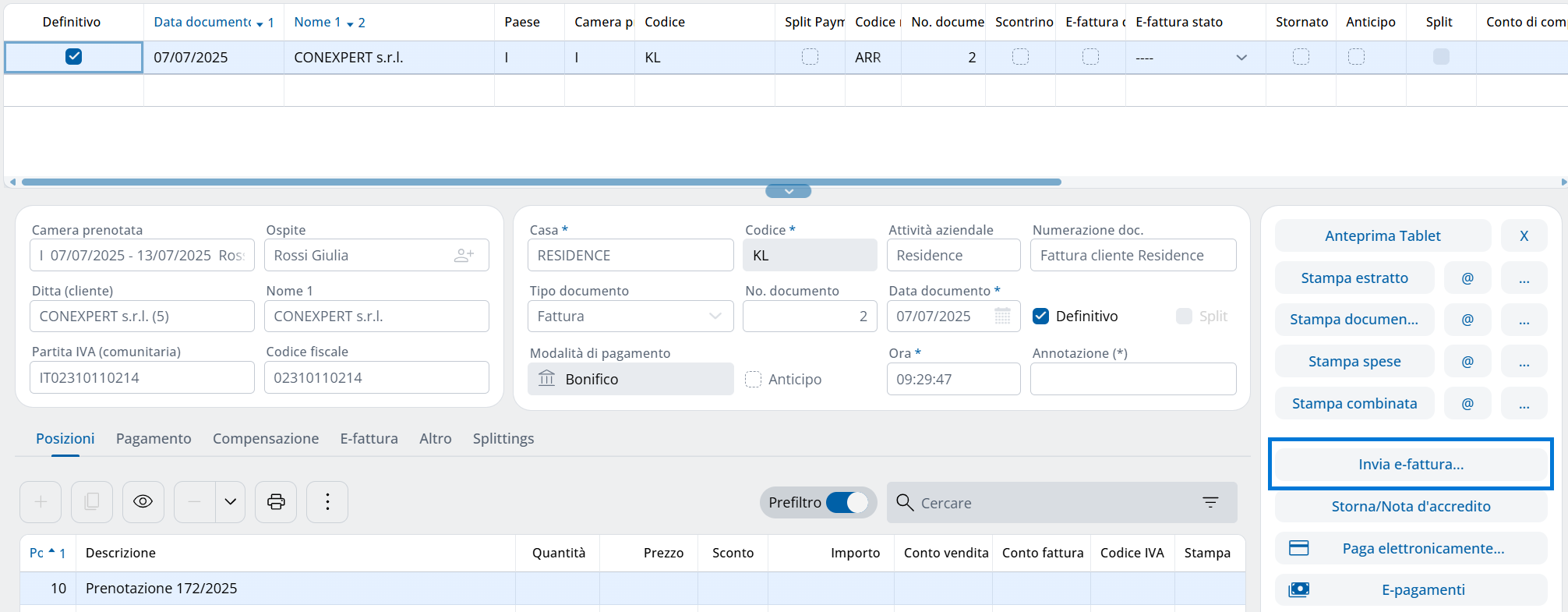
Task: Email Stampa estratto with @ button
Action: [1467, 278]
